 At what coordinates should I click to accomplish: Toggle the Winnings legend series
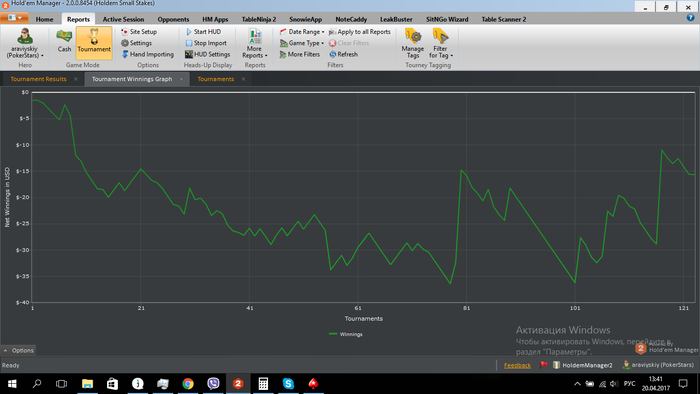pos(346,334)
